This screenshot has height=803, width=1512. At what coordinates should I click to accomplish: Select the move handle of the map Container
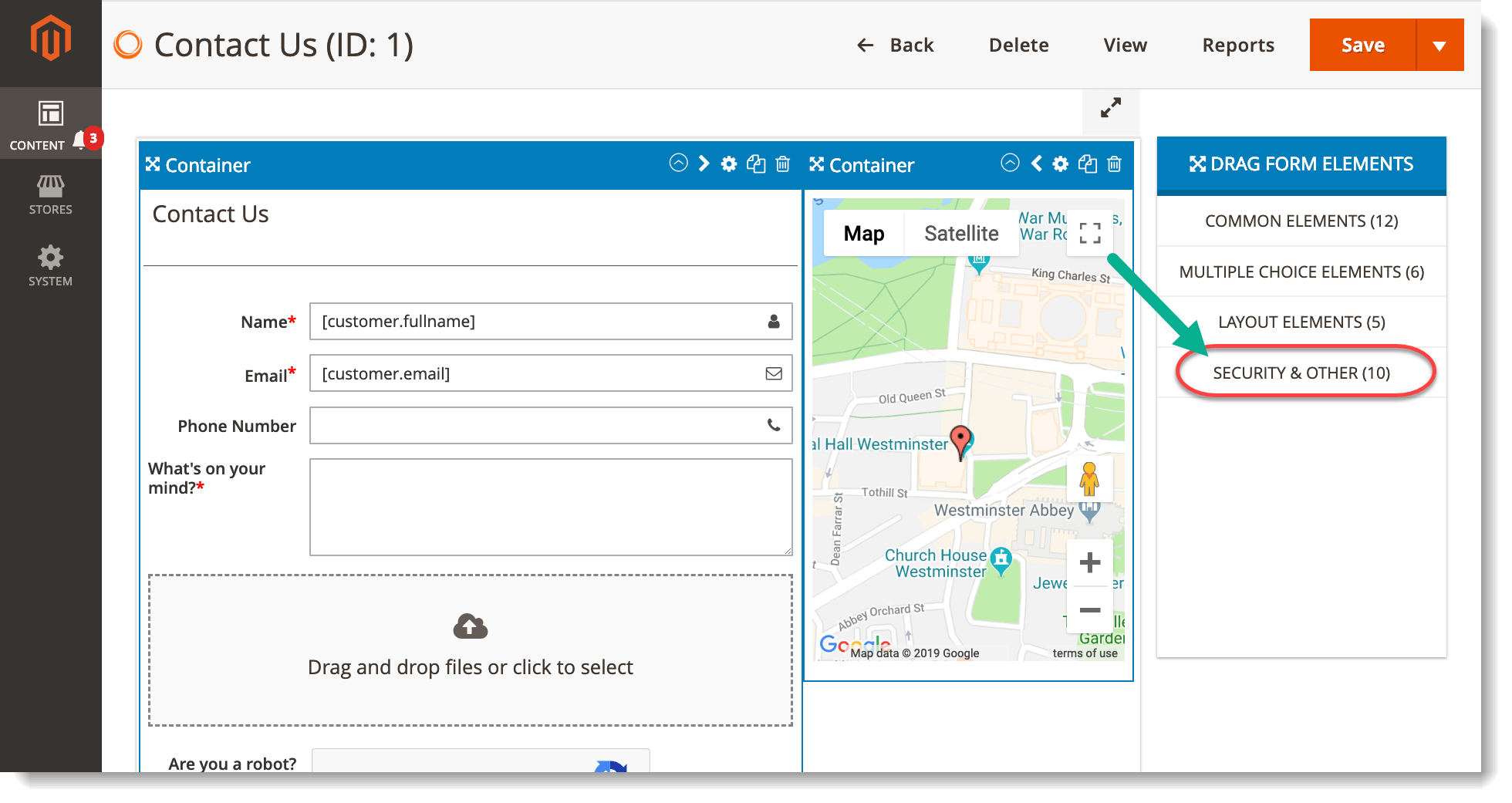tap(817, 164)
